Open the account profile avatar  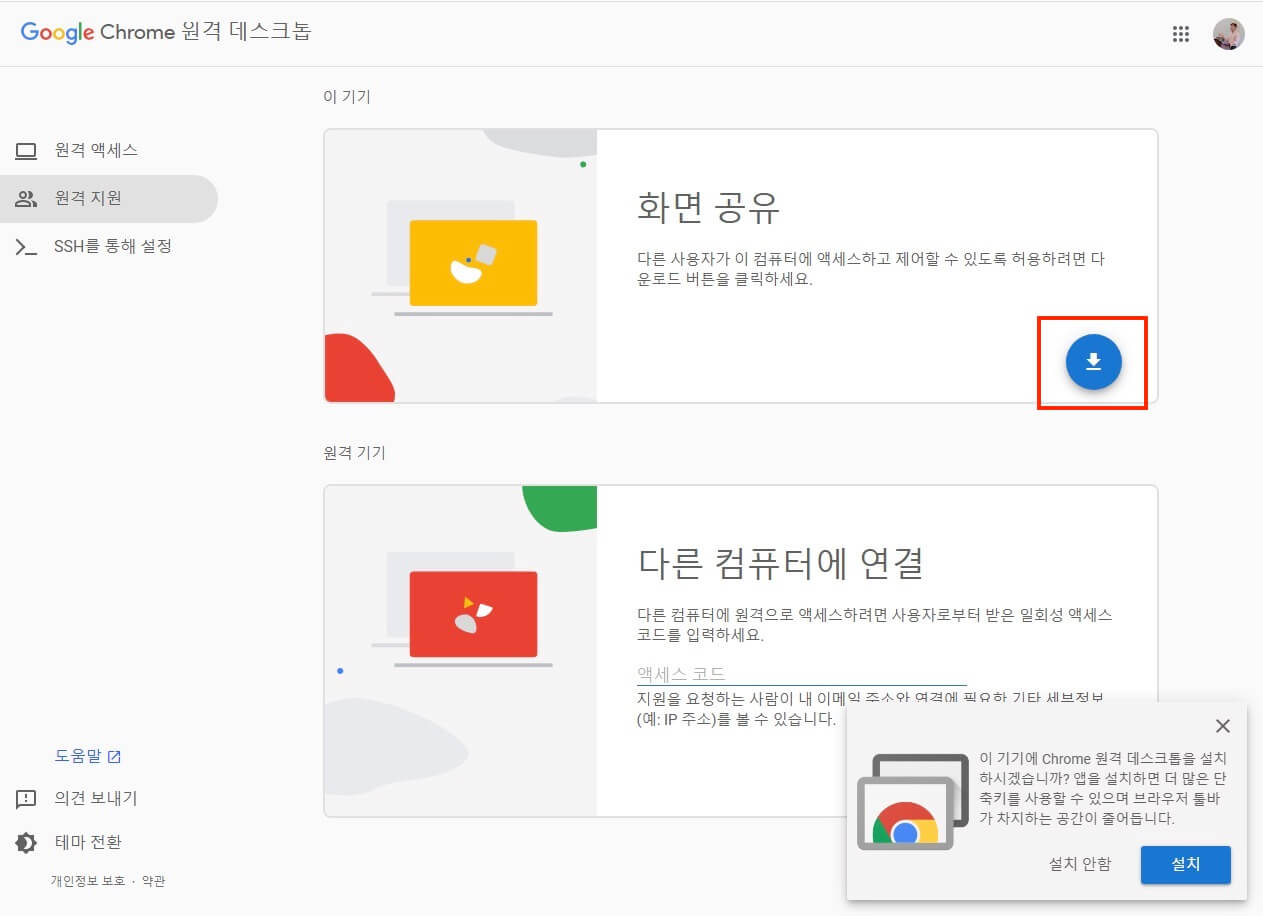pos(1228,34)
